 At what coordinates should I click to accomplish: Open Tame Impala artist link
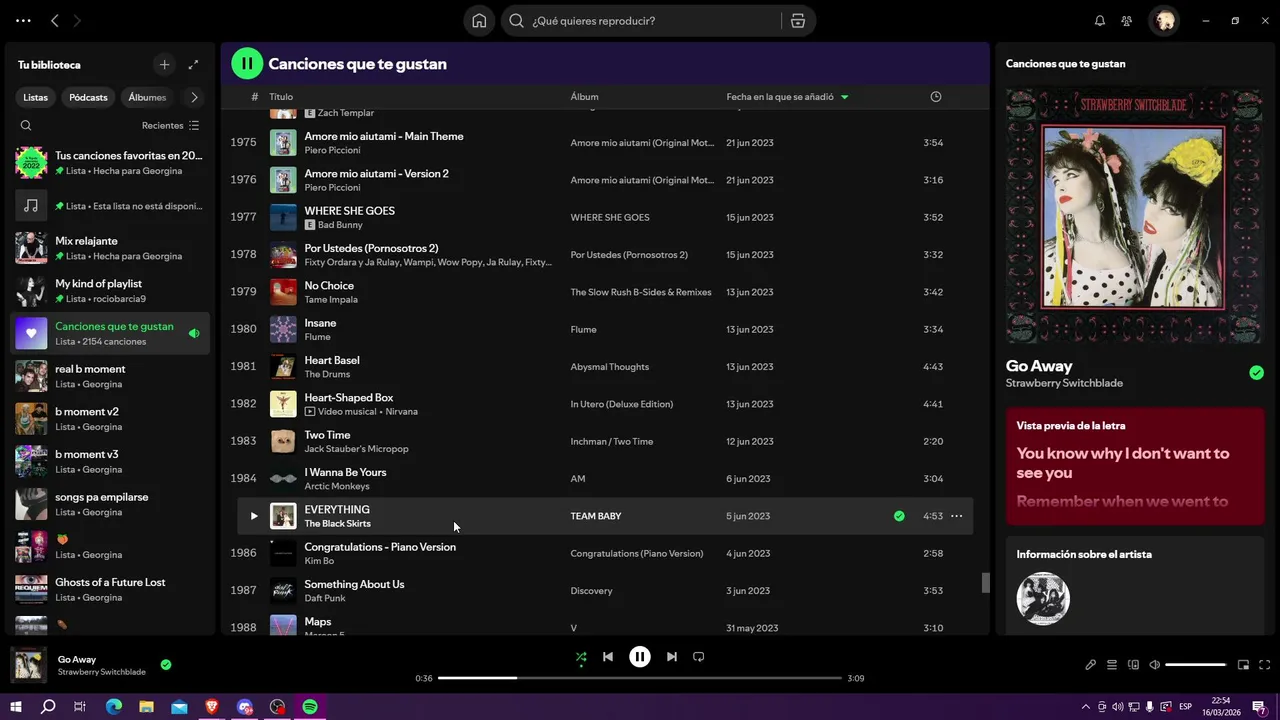pyautogui.click(x=331, y=300)
